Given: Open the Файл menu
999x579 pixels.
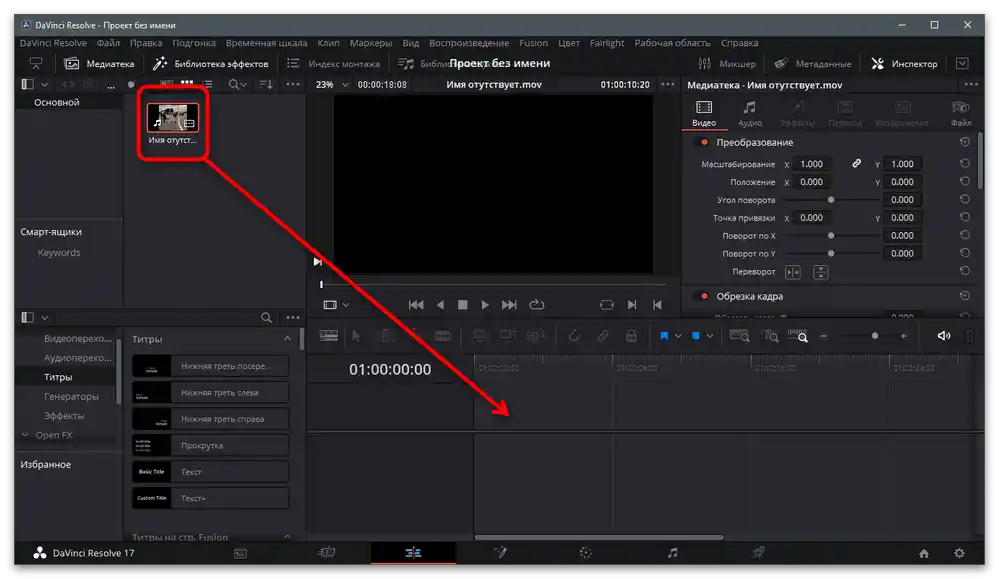Looking at the screenshot, I should pos(108,43).
